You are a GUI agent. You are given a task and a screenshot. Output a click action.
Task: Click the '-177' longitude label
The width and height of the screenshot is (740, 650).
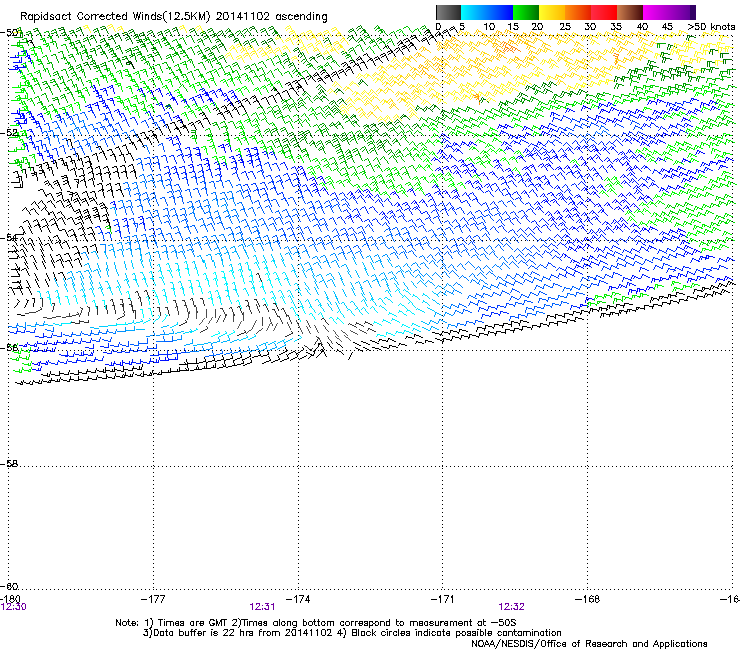(153, 599)
